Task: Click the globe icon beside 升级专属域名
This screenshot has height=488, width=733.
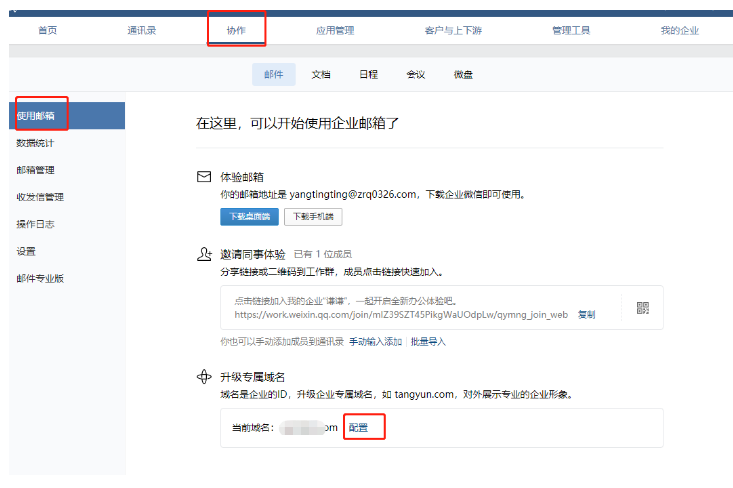Action: 204,376
